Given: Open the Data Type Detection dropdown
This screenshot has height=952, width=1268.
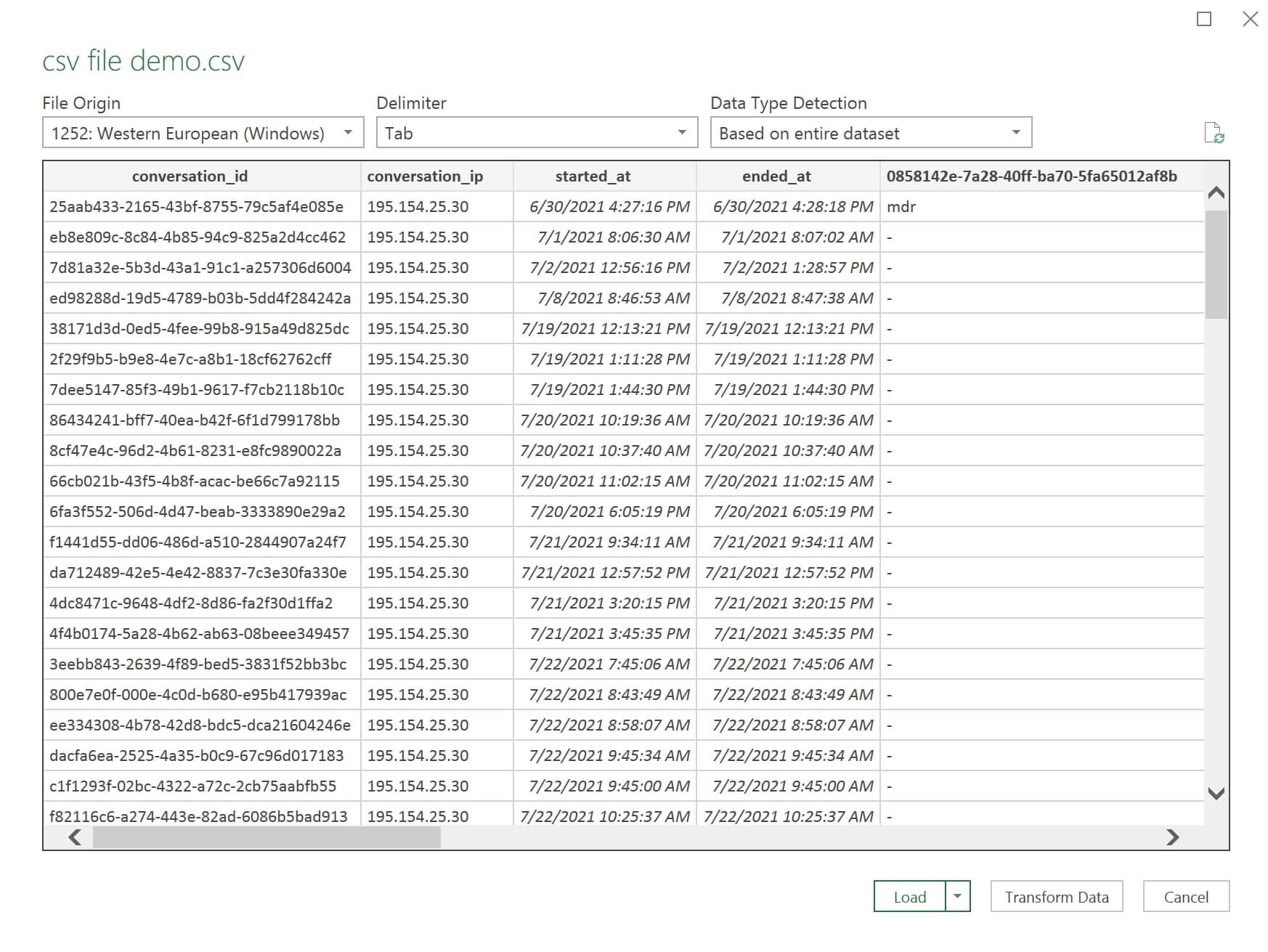Looking at the screenshot, I should [871, 133].
